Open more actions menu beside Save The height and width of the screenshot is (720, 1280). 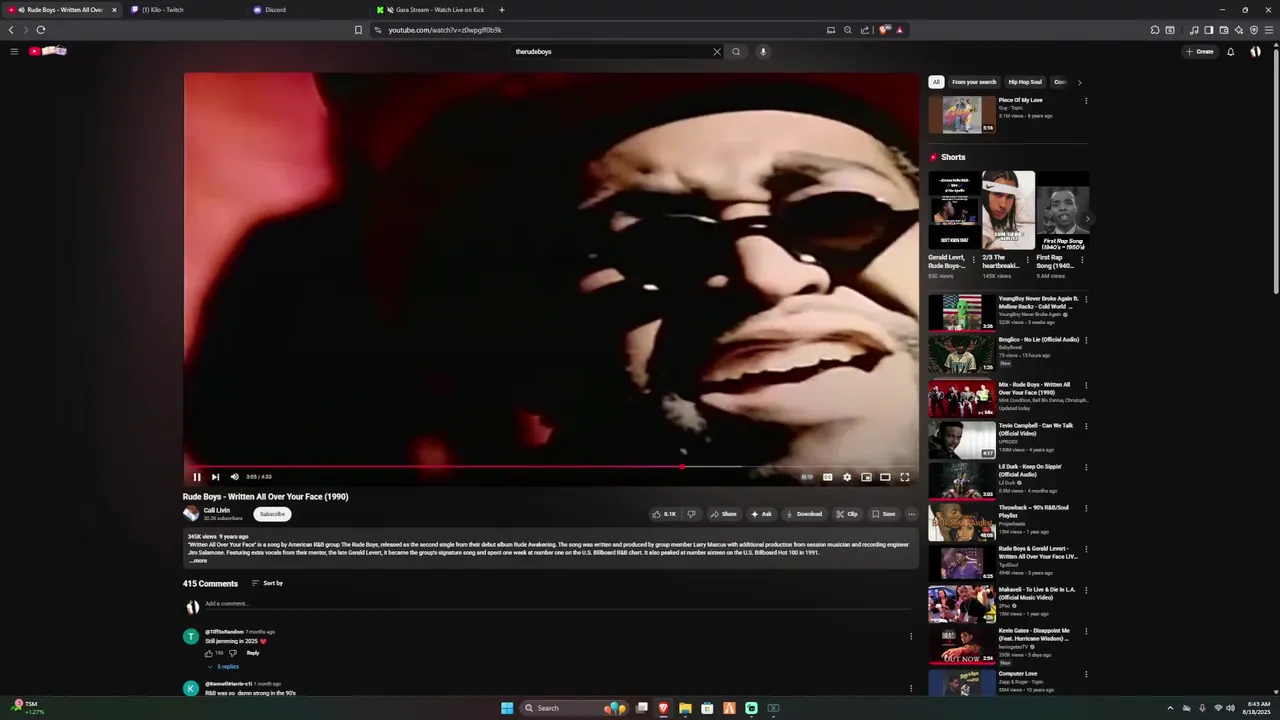pyautogui.click(x=911, y=514)
